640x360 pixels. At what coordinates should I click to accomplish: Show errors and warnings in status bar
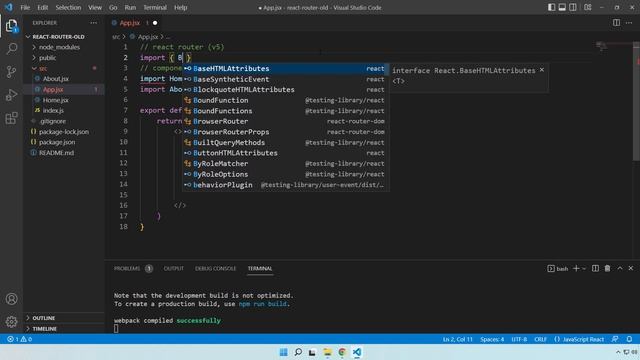point(19,339)
